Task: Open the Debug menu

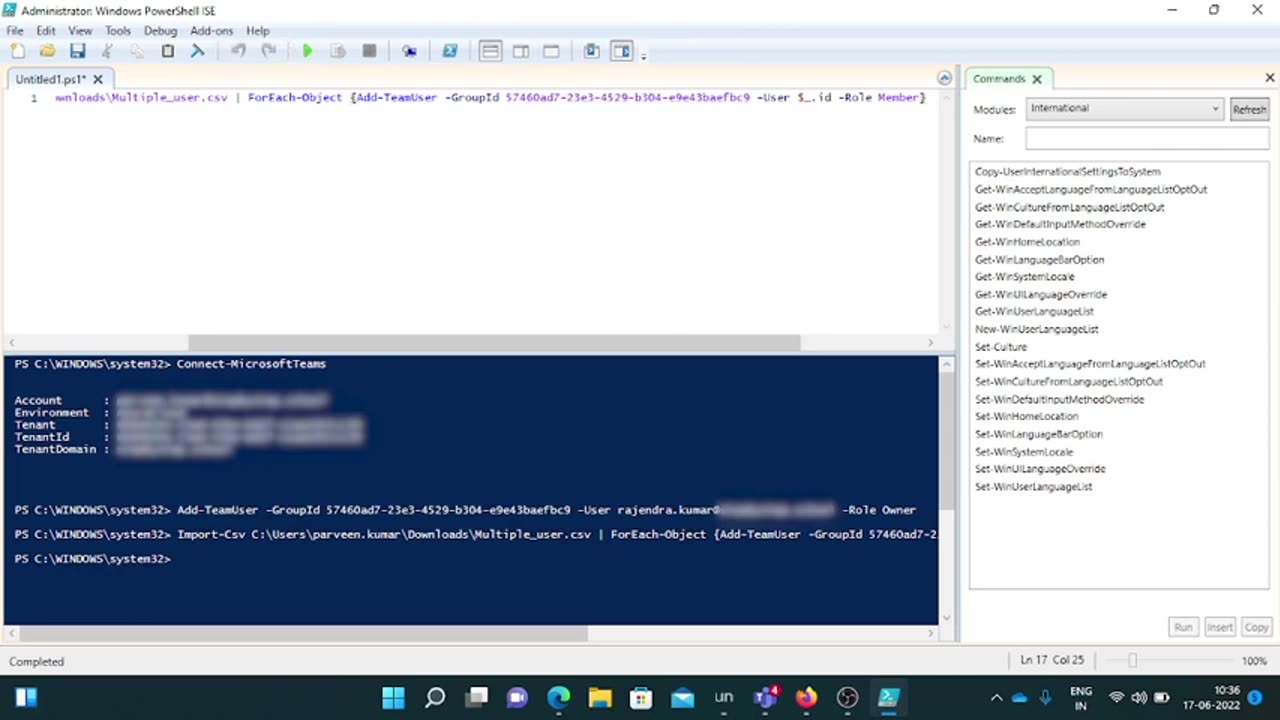Action: [160, 31]
